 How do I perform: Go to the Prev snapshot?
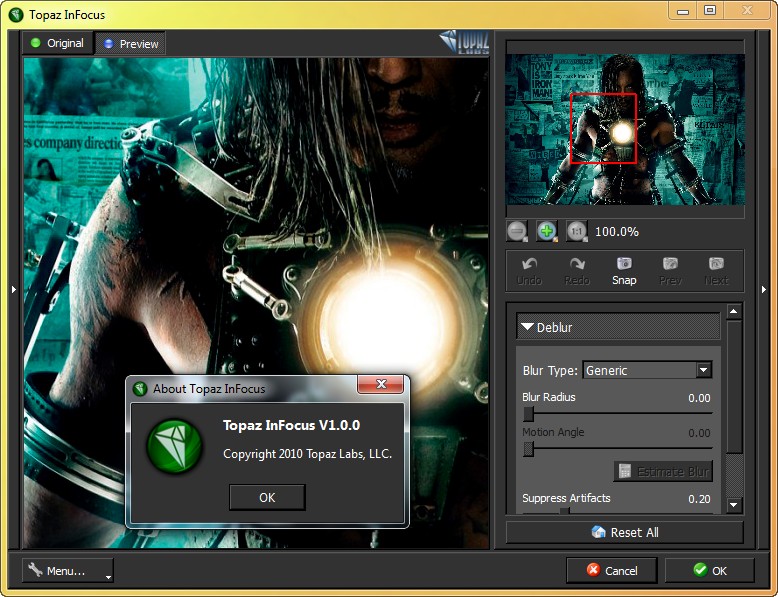(670, 271)
